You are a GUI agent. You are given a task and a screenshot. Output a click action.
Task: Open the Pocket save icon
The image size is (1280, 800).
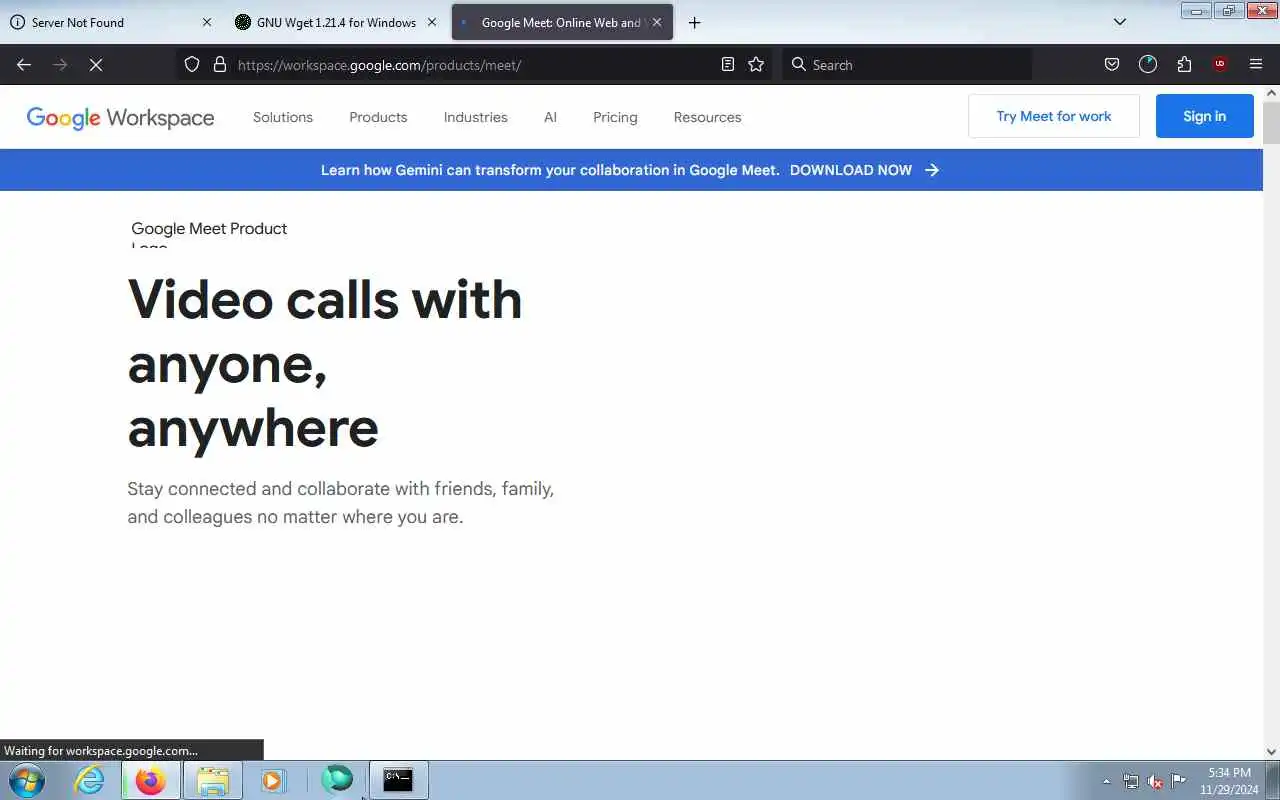(1111, 64)
